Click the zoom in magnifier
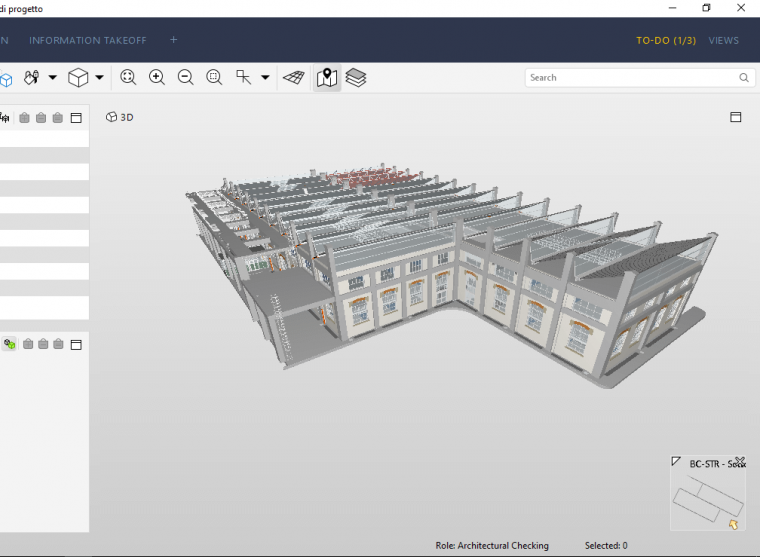Screen dimensions: 760x557 (x=157, y=78)
